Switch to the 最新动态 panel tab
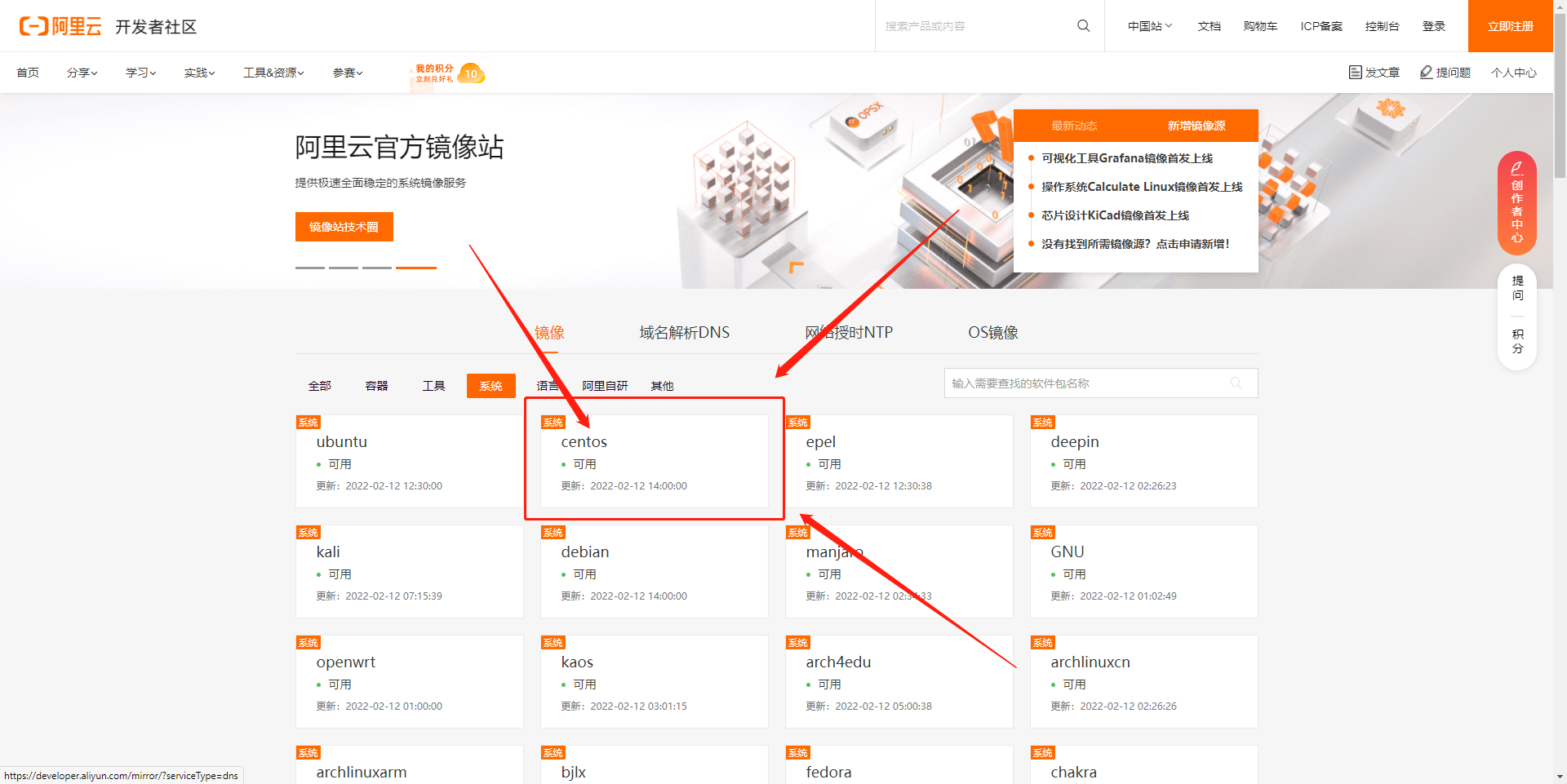1567x784 pixels. (1074, 126)
